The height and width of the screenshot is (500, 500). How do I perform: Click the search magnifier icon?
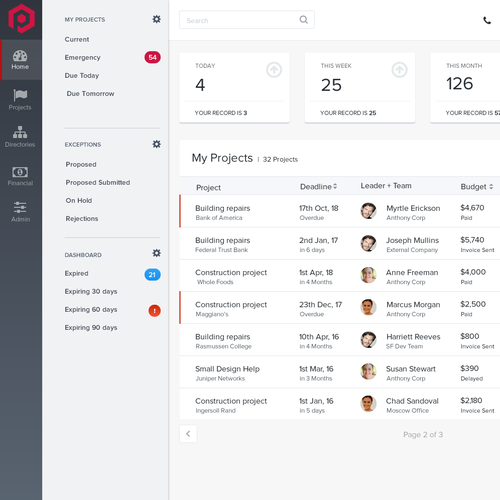(x=303, y=20)
